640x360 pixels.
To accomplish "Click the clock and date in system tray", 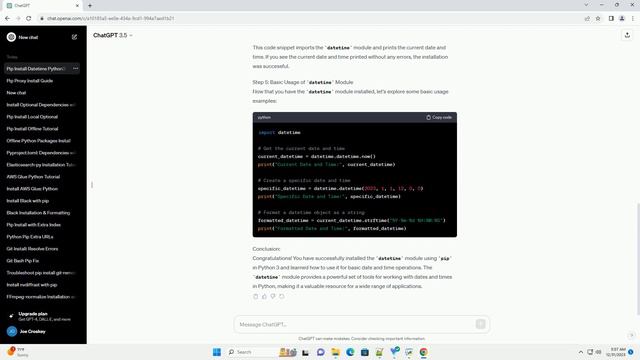I will coord(616,352).
